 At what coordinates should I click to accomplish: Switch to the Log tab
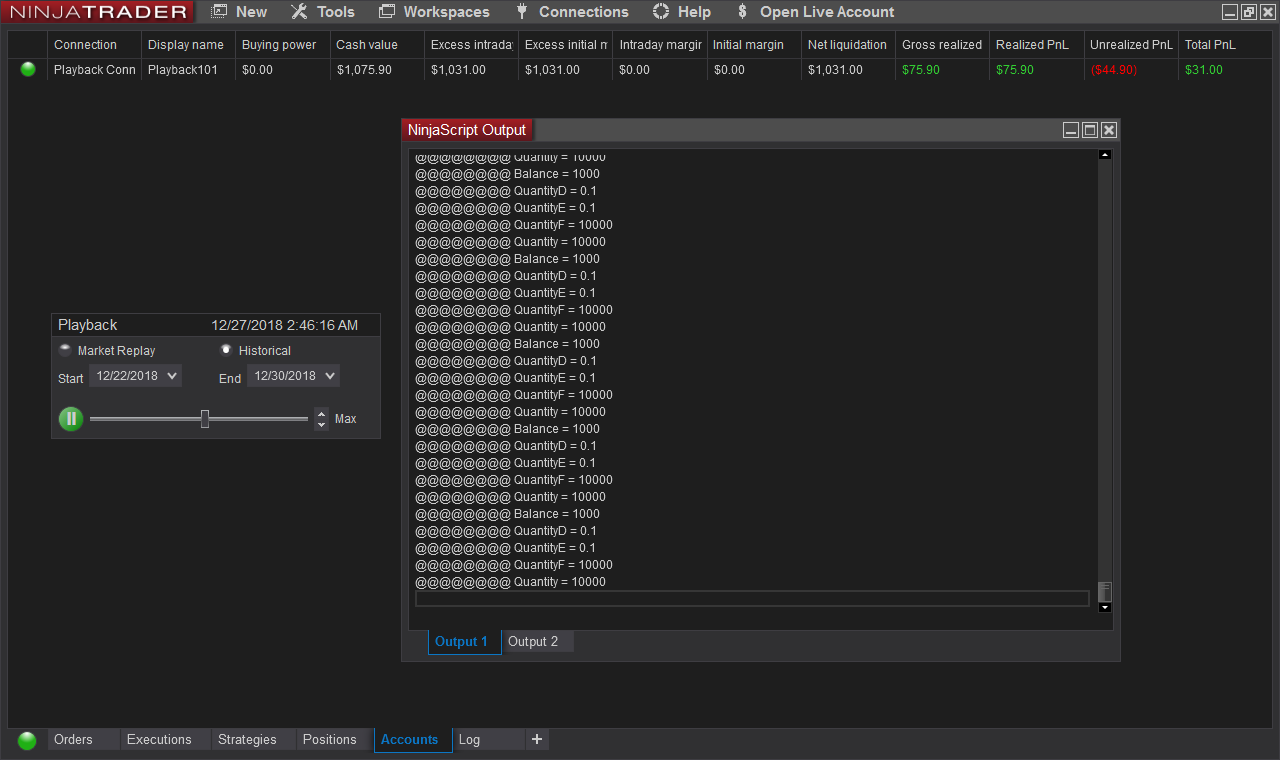click(489, 740)
